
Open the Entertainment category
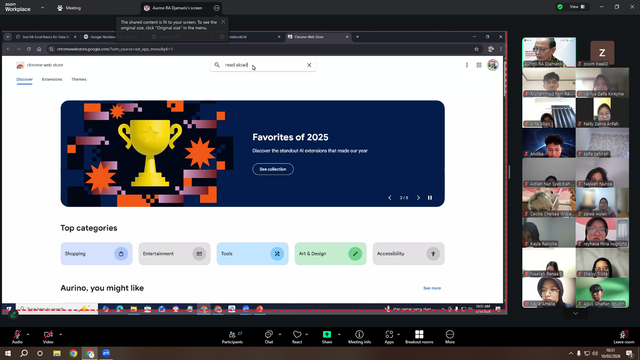click(x=174, y=253)
